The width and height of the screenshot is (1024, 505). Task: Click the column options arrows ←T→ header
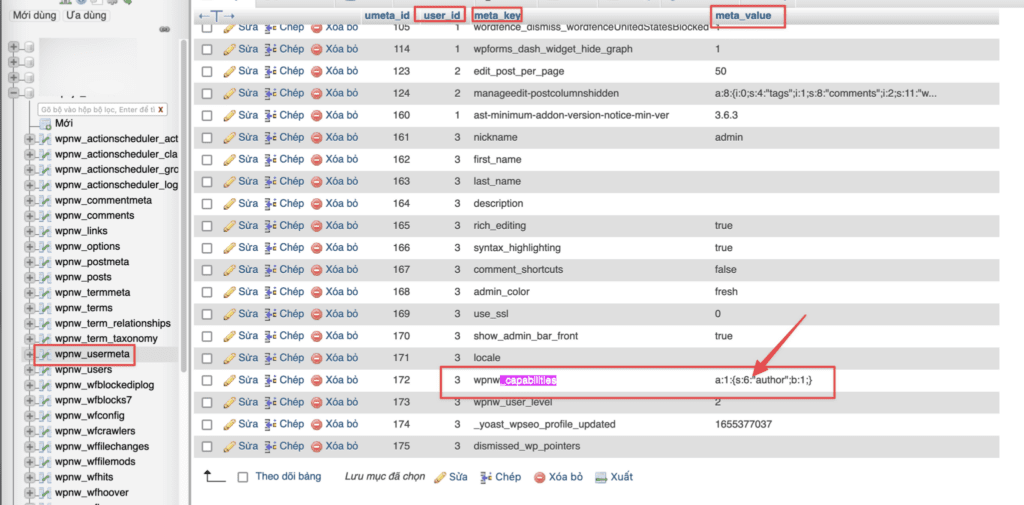coord(216,15)
